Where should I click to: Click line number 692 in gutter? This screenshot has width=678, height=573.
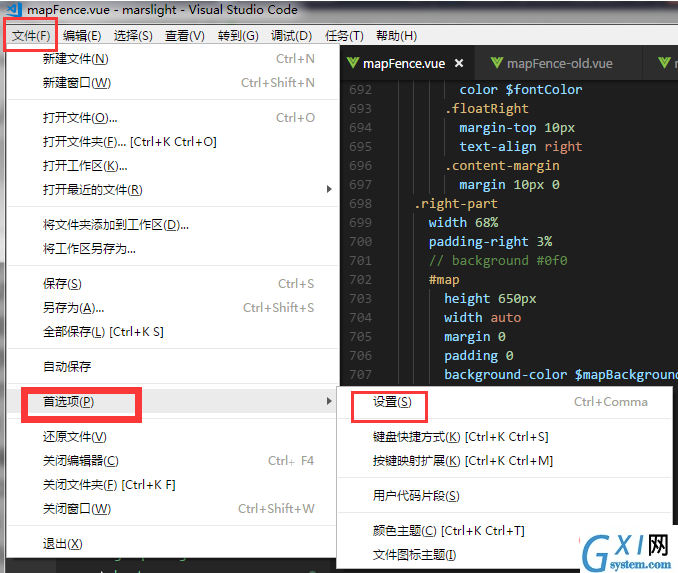tap(360, 90)
